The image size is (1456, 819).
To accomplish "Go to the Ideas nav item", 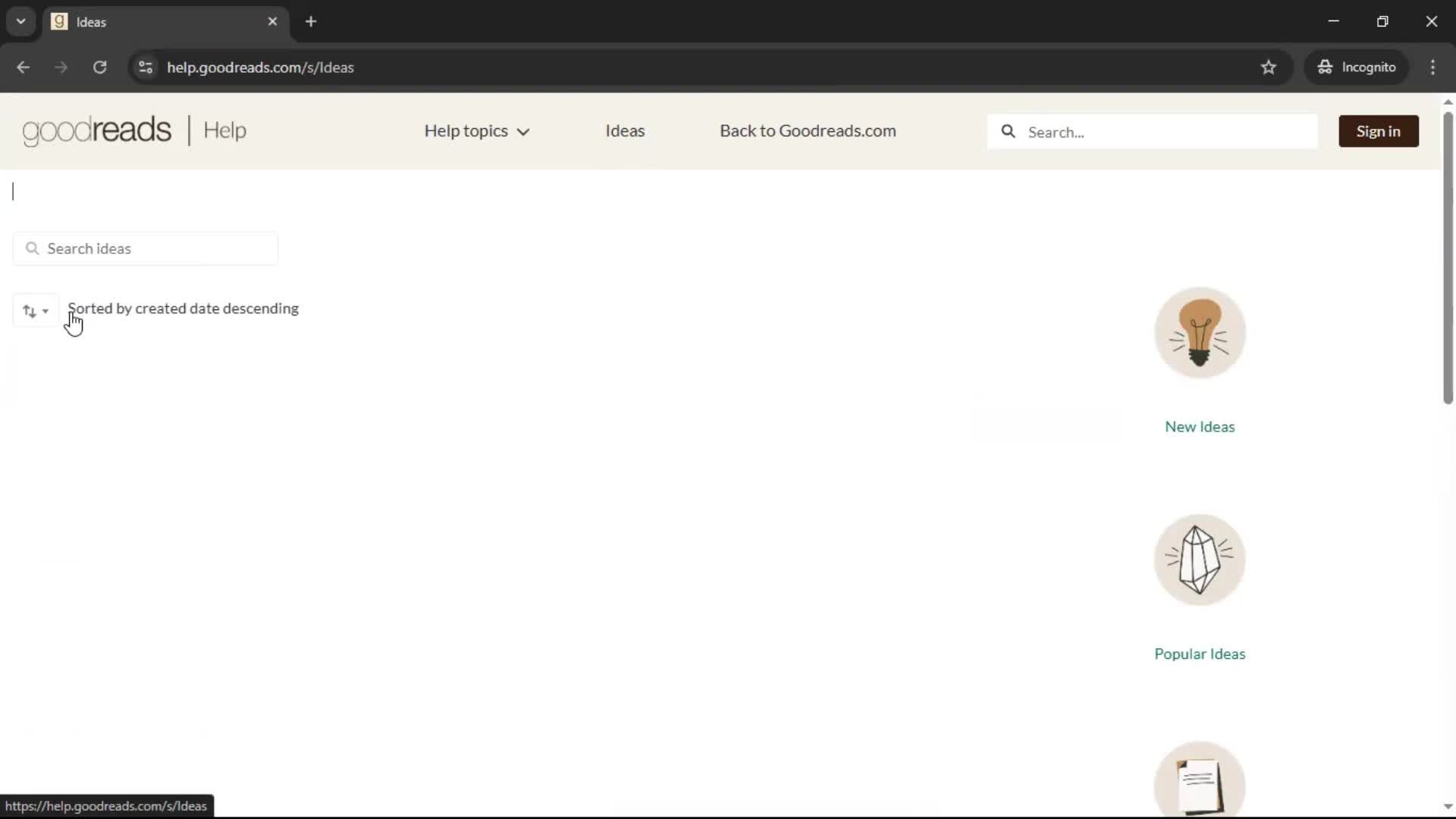I will coord(625,130).
